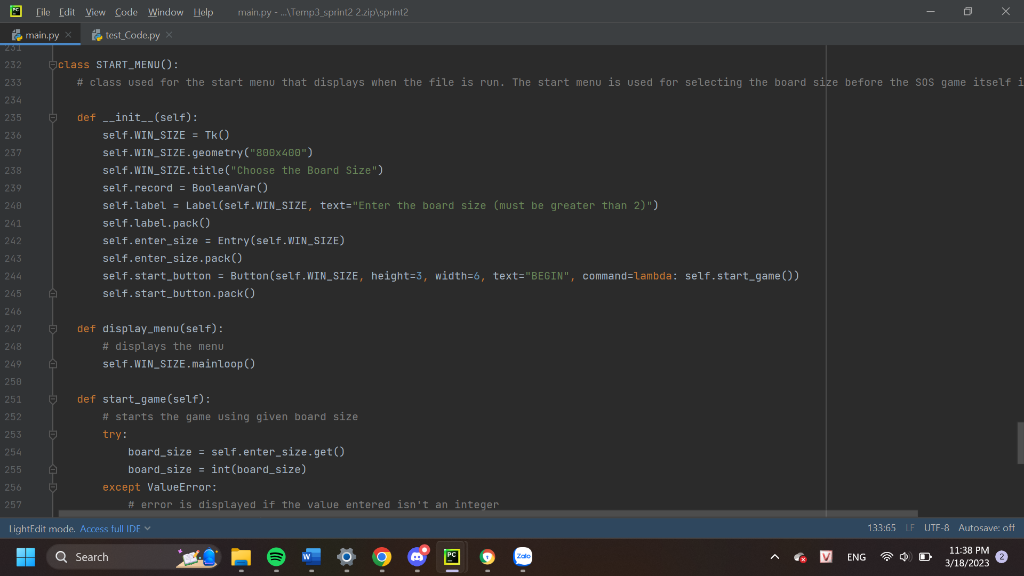The image size is (1024, 576).
Task: Click the vertical scrollbar thumb
Action: click(x=1020, y=443)
